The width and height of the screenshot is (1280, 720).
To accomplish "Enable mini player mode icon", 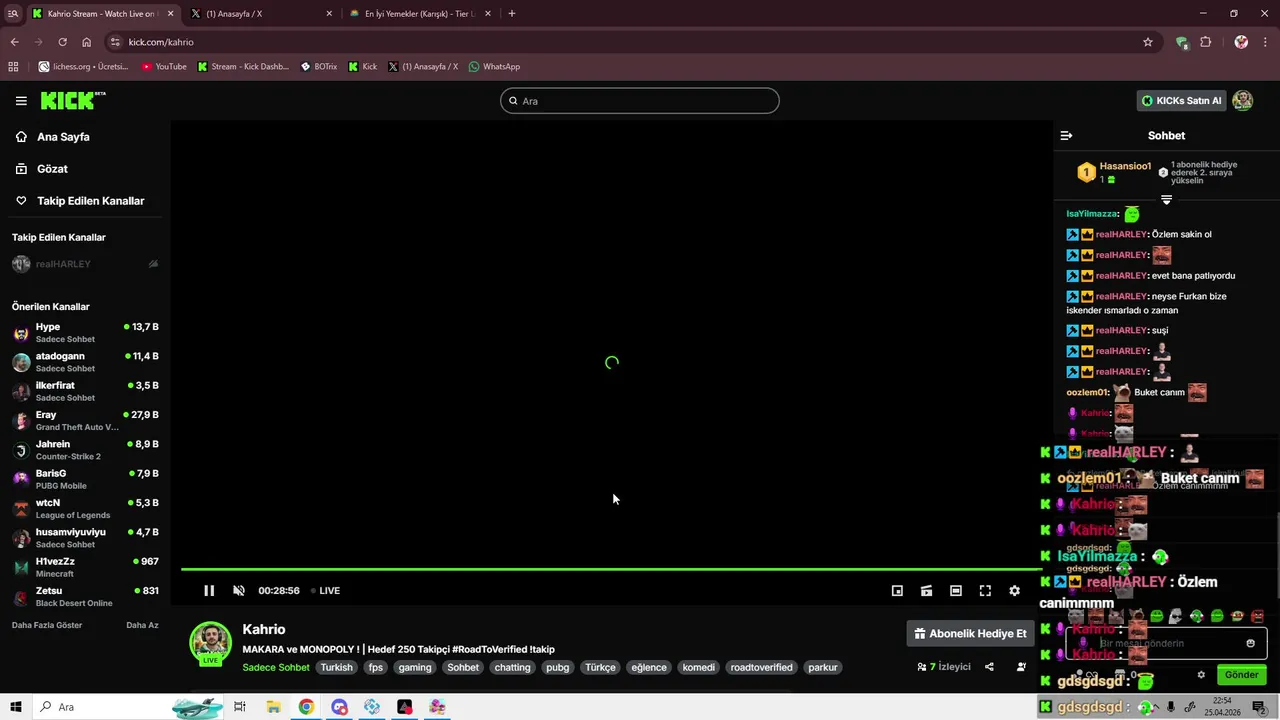I will click(x=897, y=591).
